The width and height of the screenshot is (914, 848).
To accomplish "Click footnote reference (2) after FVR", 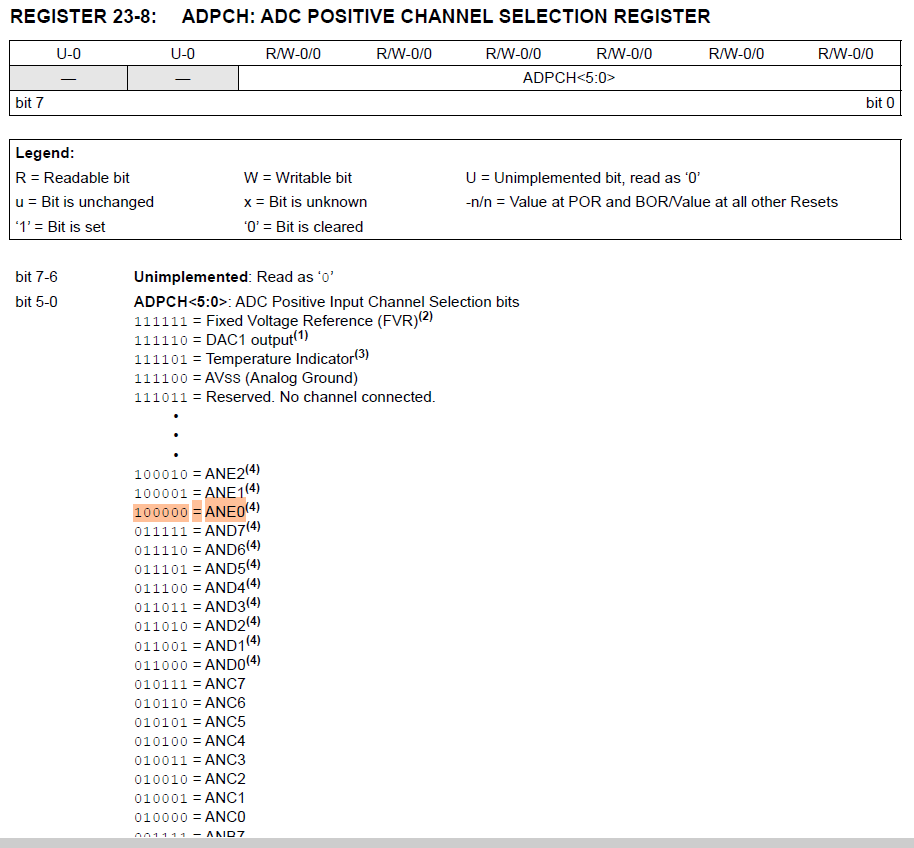I will [x=426, y=317].
